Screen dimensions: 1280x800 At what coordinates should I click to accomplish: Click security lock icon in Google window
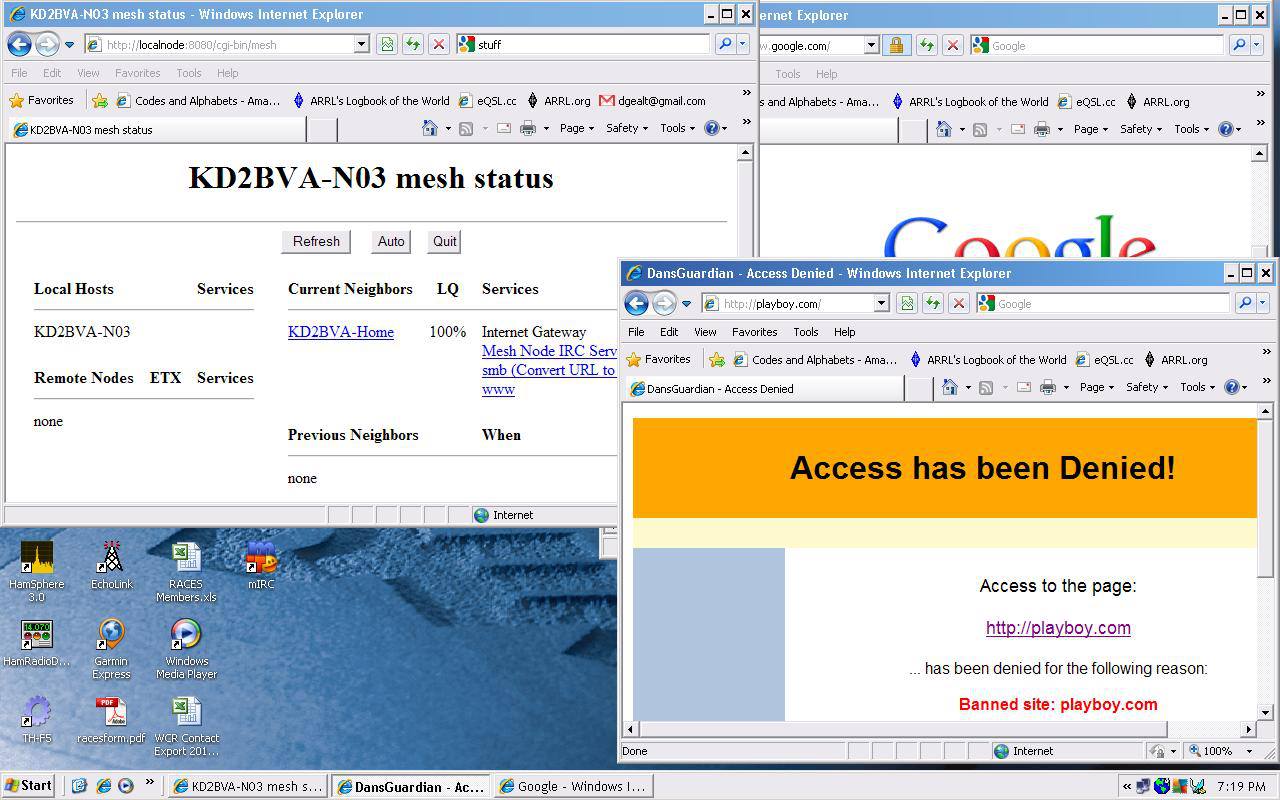click(x=896, y=45)
